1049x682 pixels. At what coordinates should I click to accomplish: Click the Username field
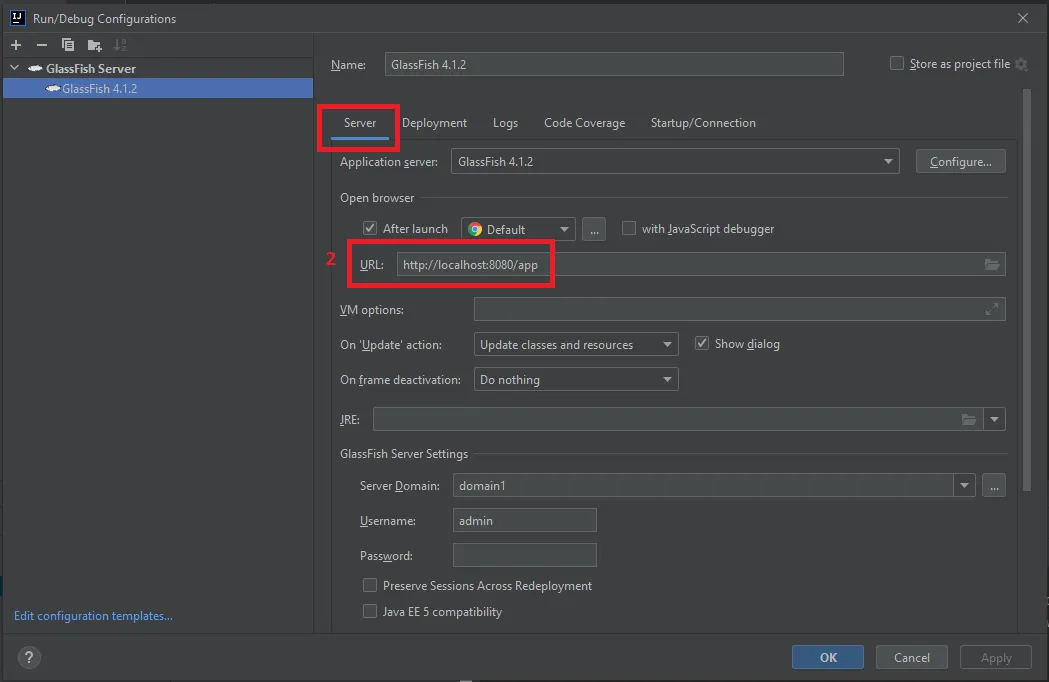point(524,520)
